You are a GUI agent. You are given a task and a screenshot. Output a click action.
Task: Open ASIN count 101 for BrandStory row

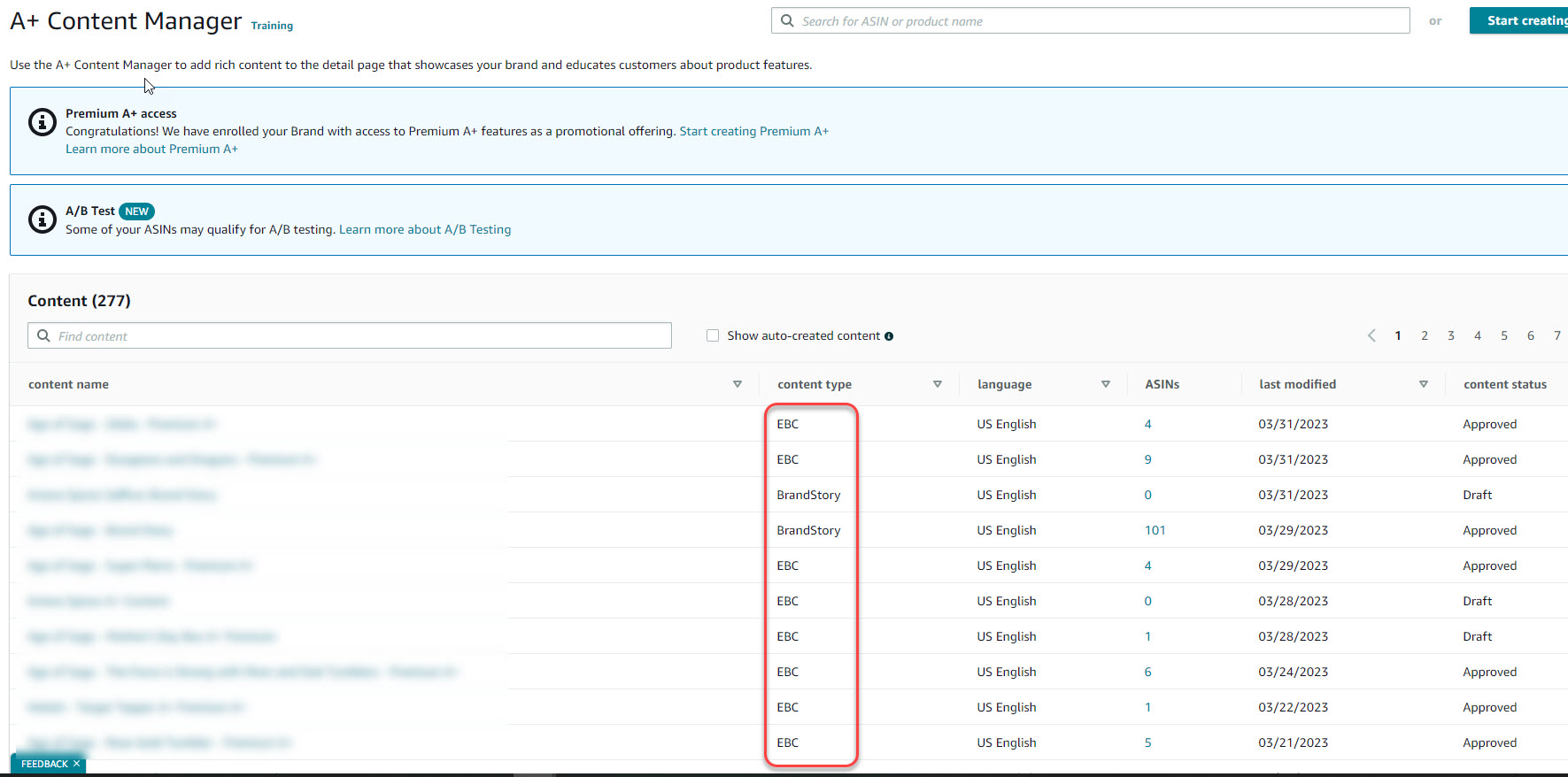tap(1155, 530)
